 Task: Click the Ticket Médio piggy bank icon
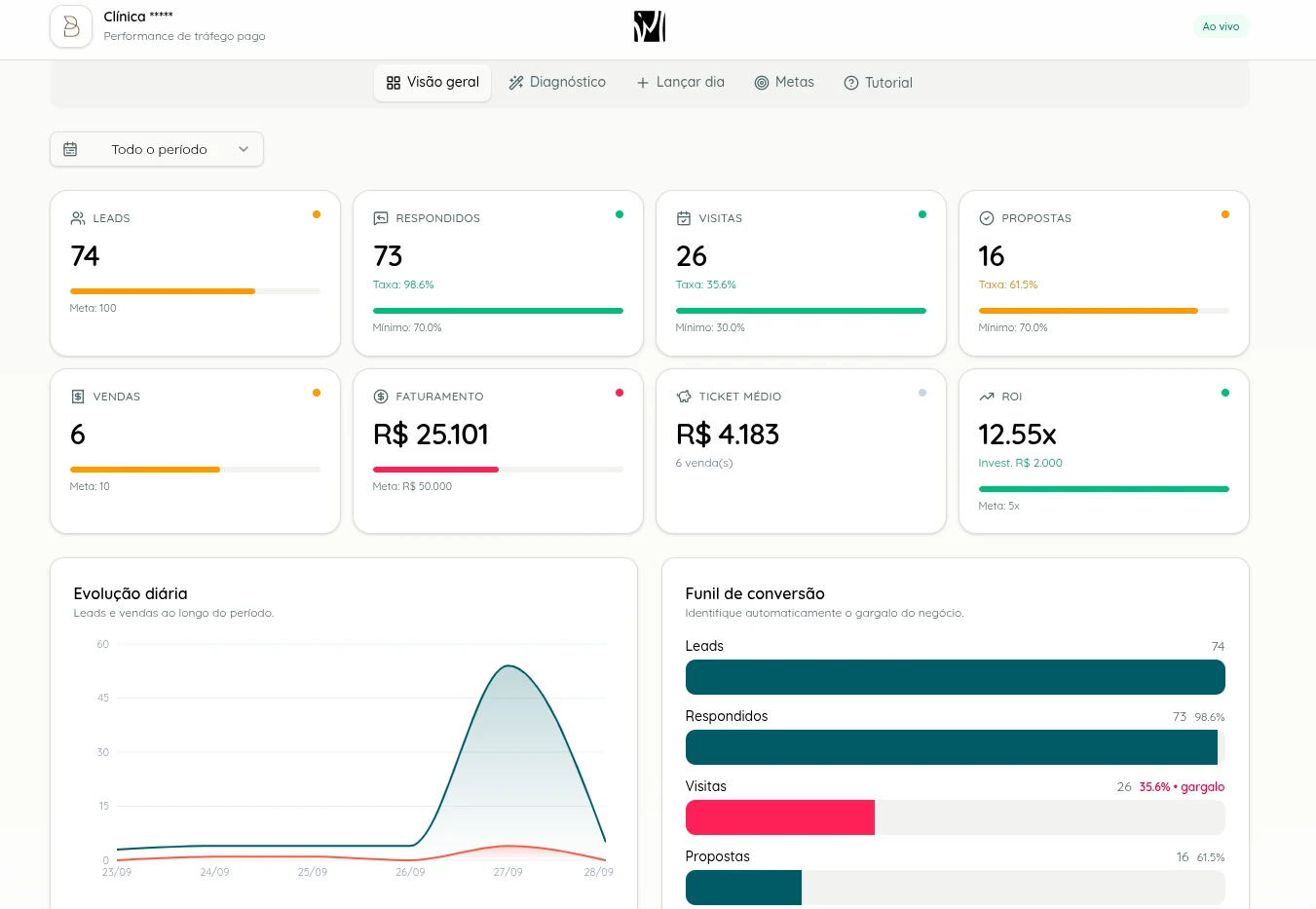pyautogui.click(x=684, y=397)
